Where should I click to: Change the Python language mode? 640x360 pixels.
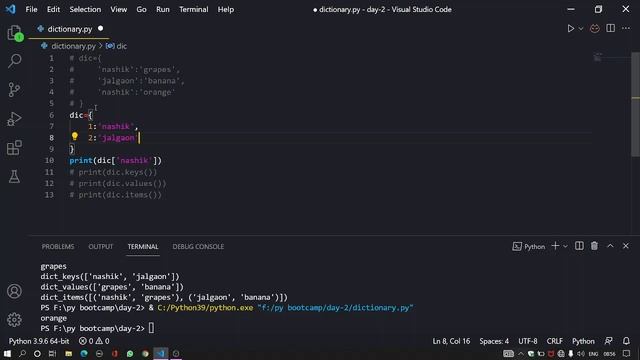pos(583,341)
